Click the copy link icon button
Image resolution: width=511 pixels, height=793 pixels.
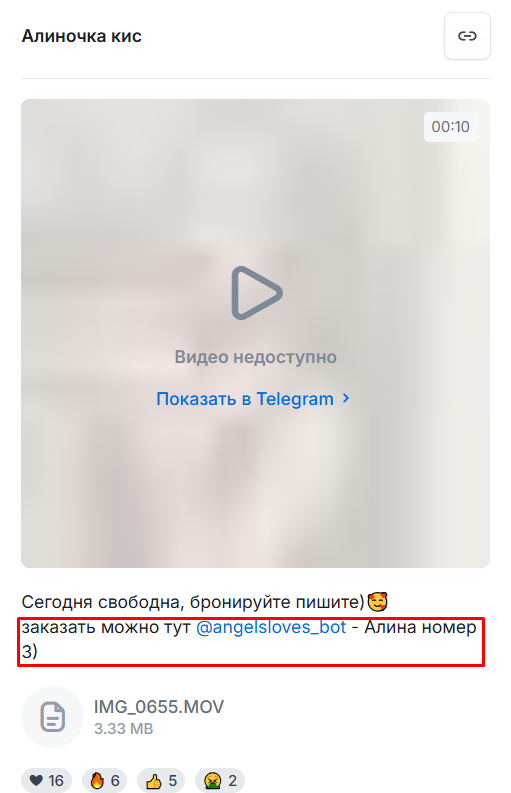[x=467, y=36]
